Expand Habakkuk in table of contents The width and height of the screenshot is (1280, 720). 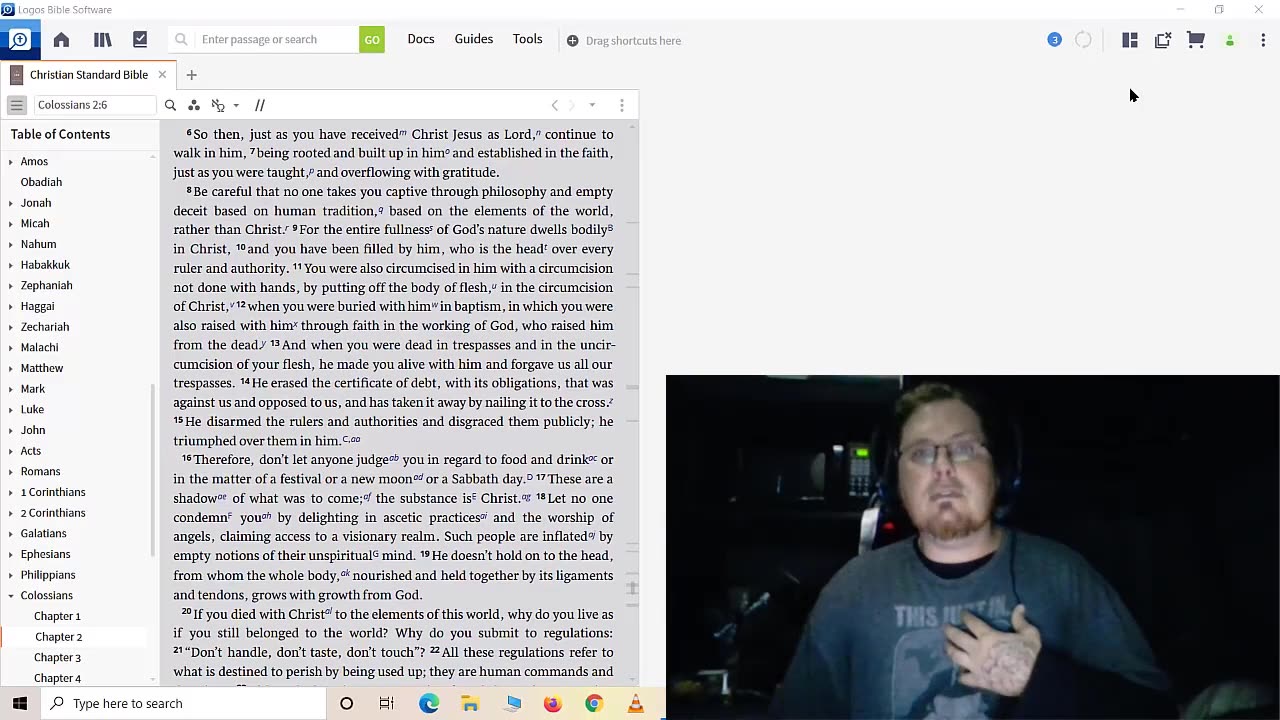(x=11, y=265)
